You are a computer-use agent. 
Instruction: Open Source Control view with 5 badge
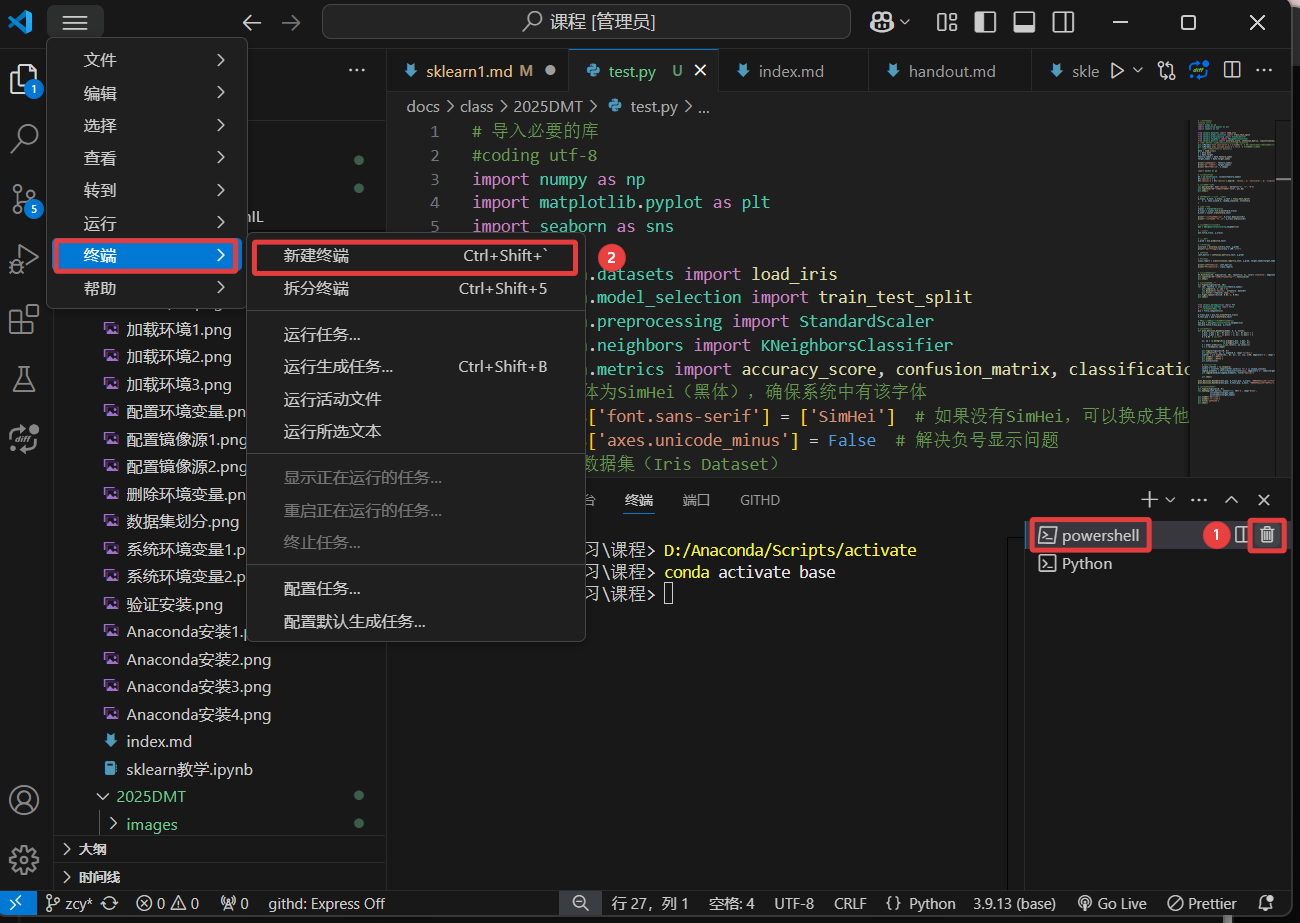pyautogui.click(x=24, y=199)
